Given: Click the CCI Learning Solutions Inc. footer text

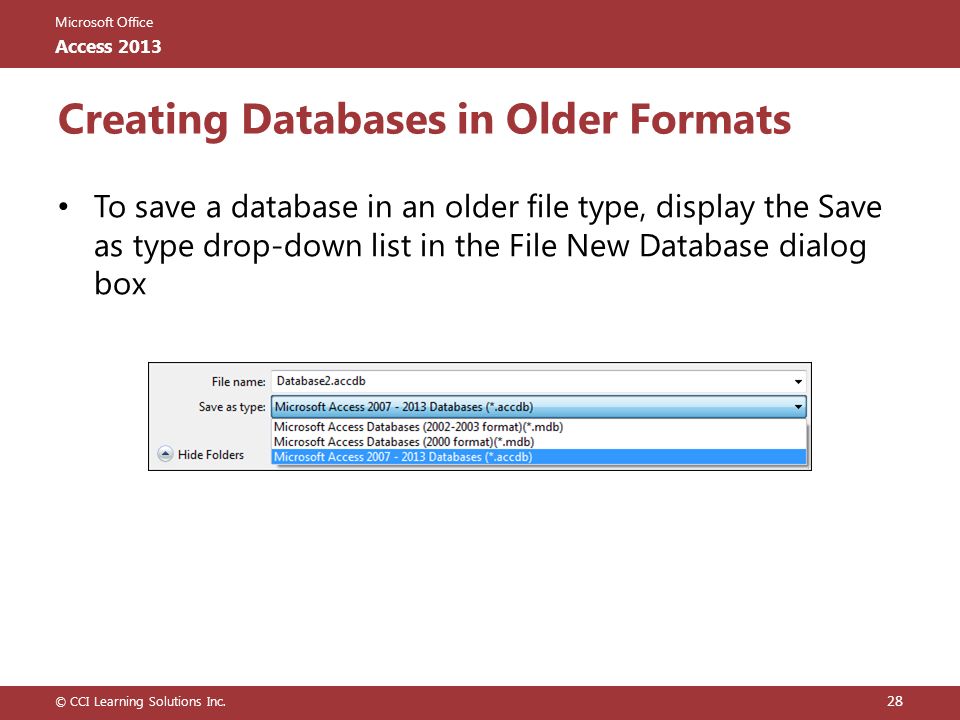Looking at the screenshot, I should pyautogui.click(x=141, y=702).
